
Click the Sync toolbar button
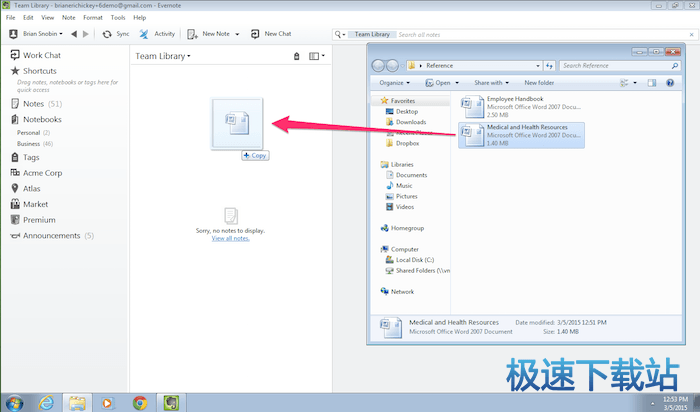(116, 34)
